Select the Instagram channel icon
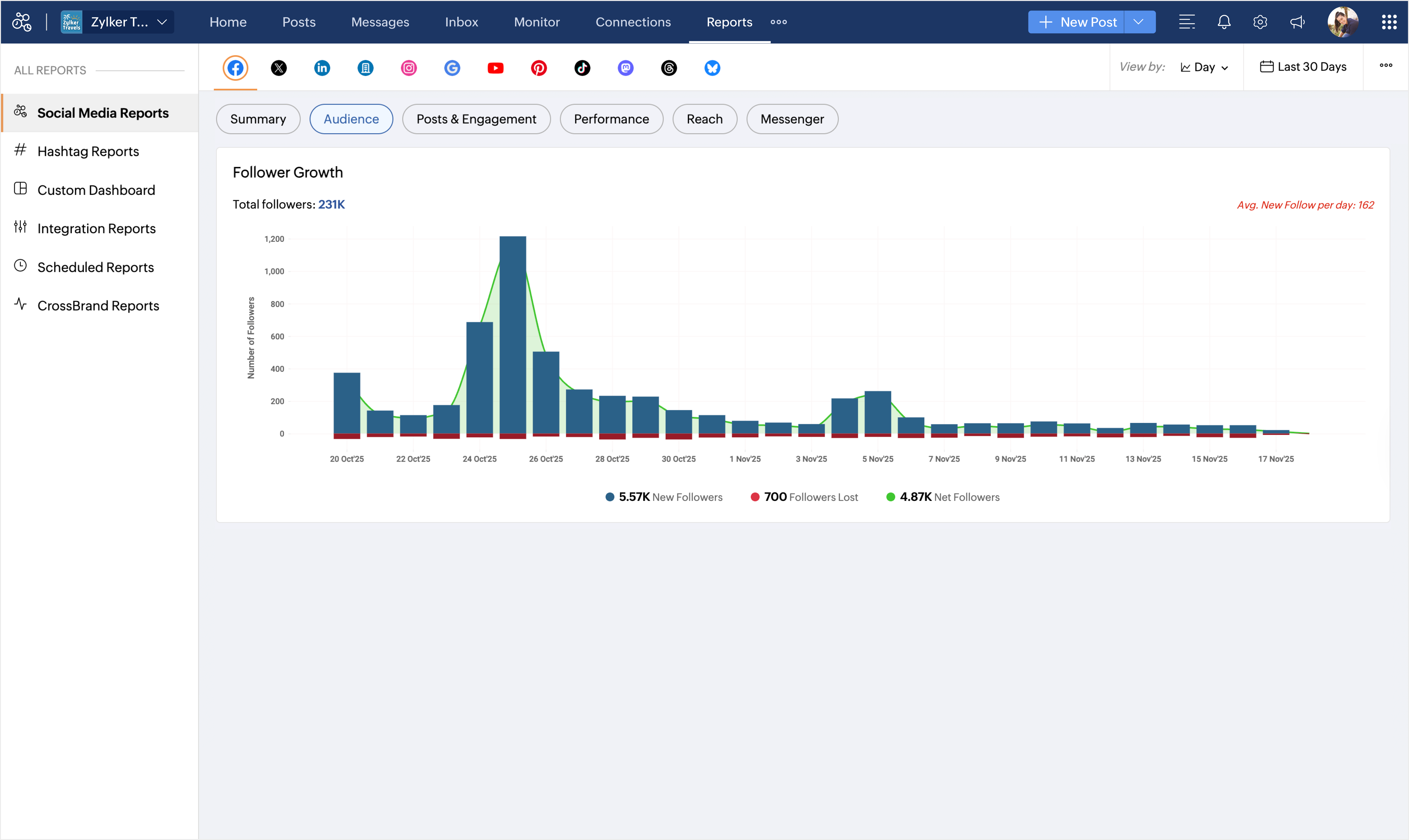The image size is (1409, 840). 408,68
